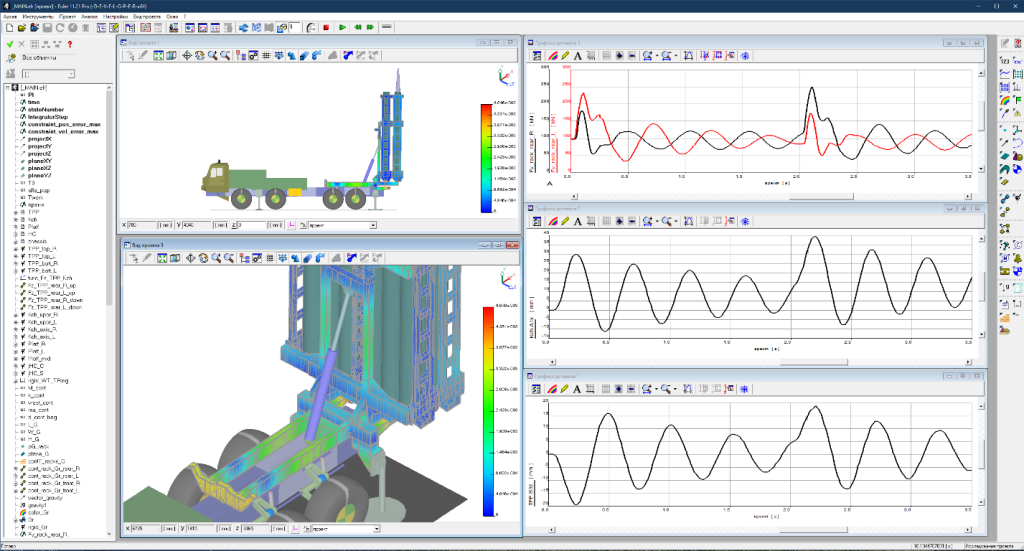
Task: Click the rainbow color icon in graph 1 toolbar
Action: (x=552, y=55)
